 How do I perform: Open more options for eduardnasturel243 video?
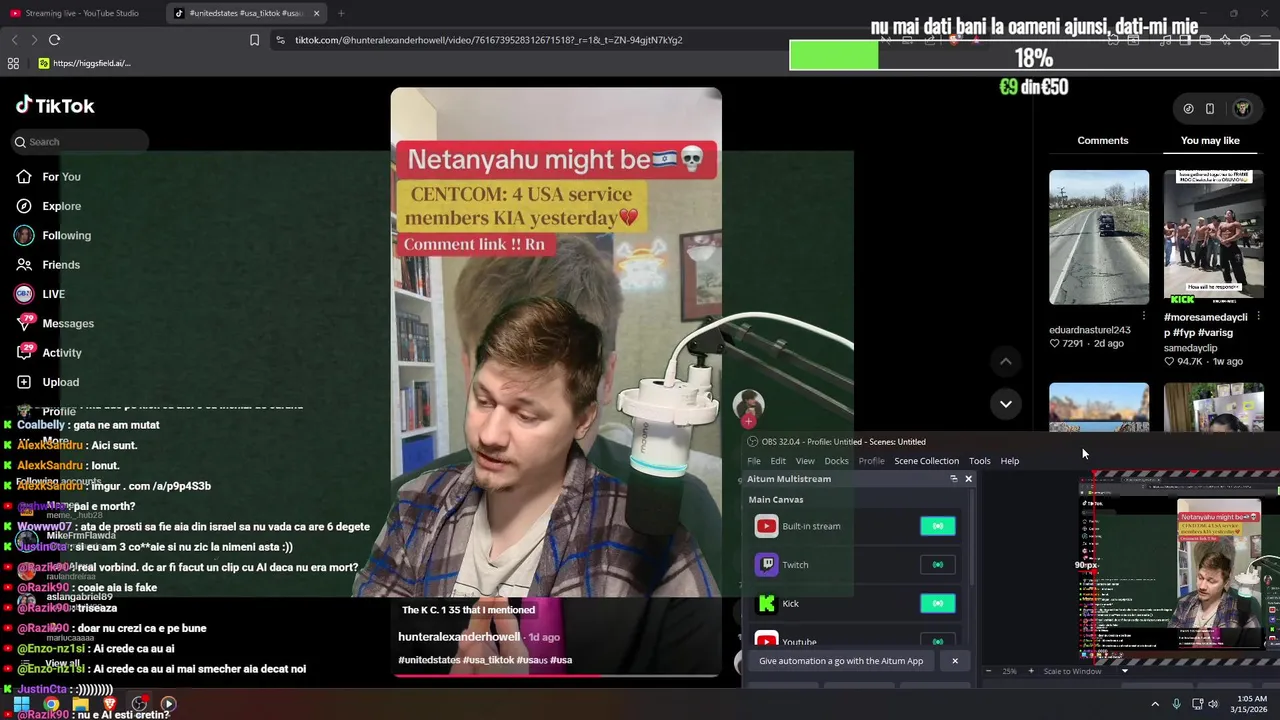click(x=1144, y=317)
